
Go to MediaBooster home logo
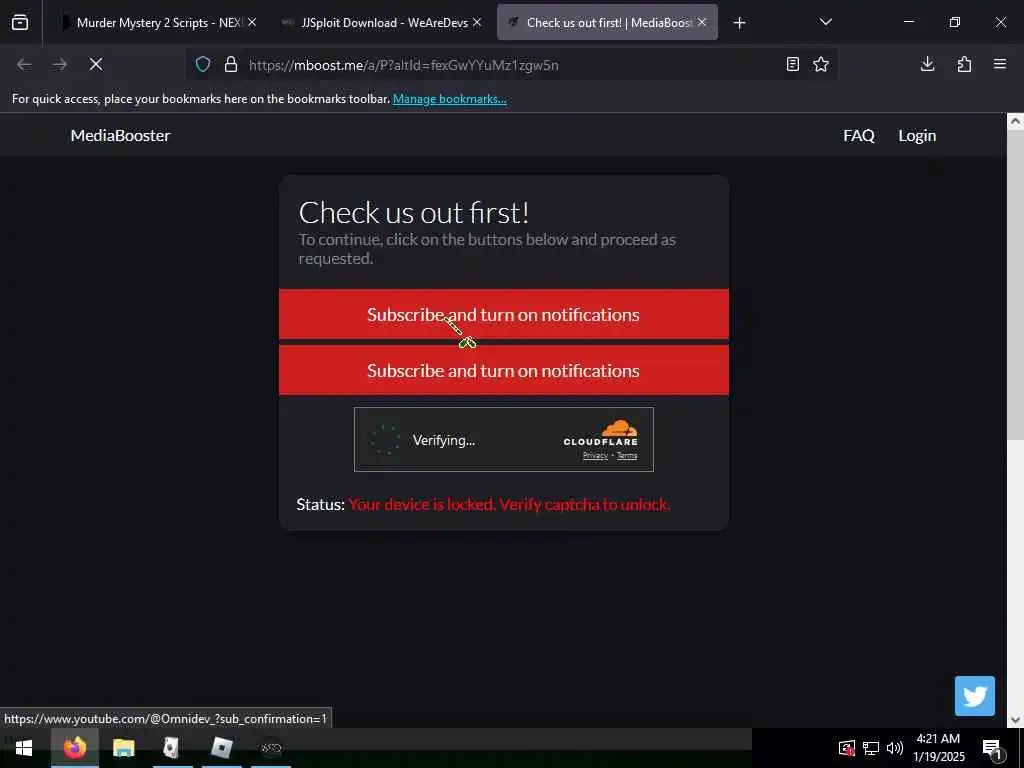click(x=120, y=135)
